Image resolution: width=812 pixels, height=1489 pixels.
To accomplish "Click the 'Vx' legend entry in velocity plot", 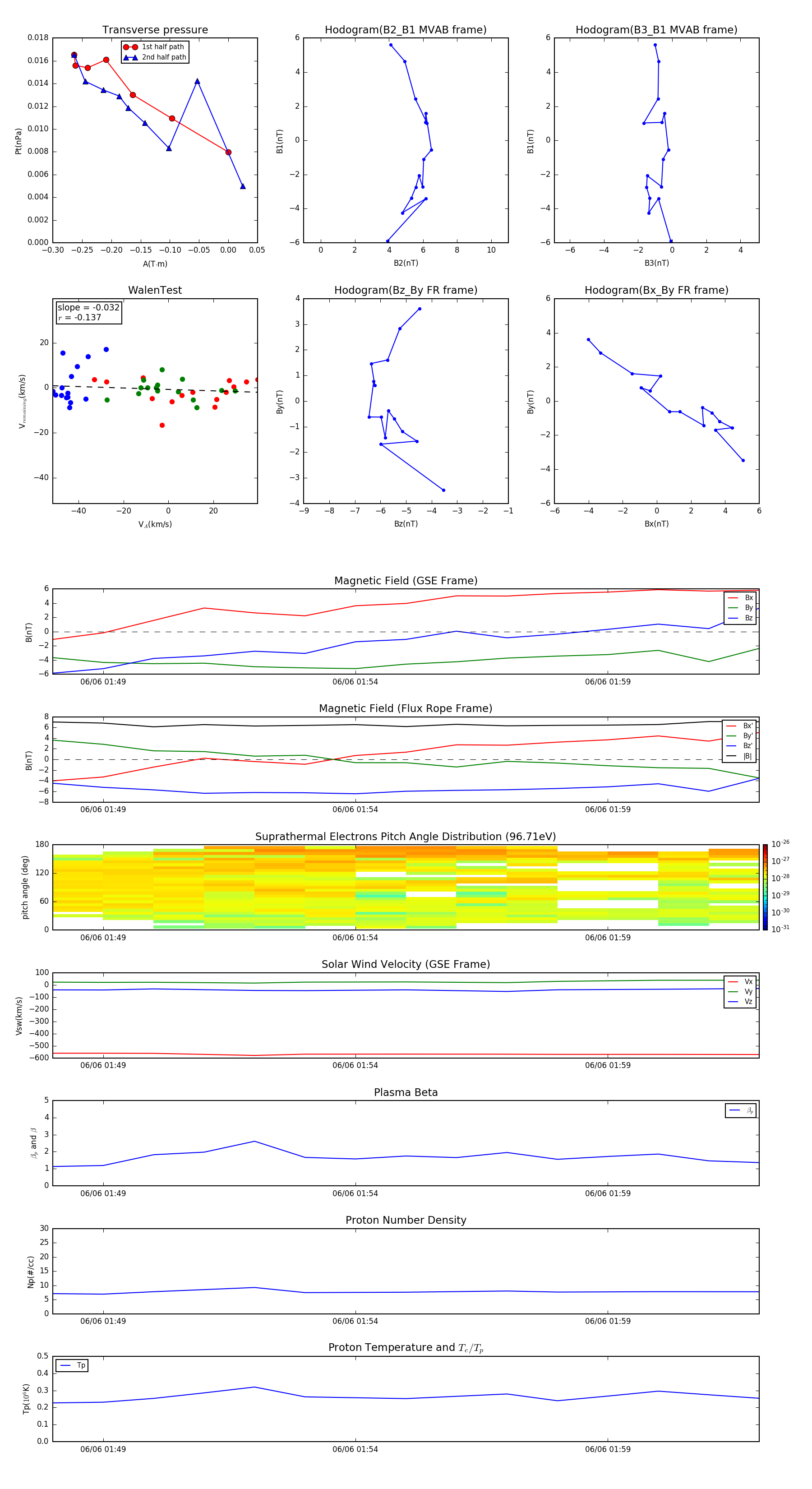I will click(740, 982).
